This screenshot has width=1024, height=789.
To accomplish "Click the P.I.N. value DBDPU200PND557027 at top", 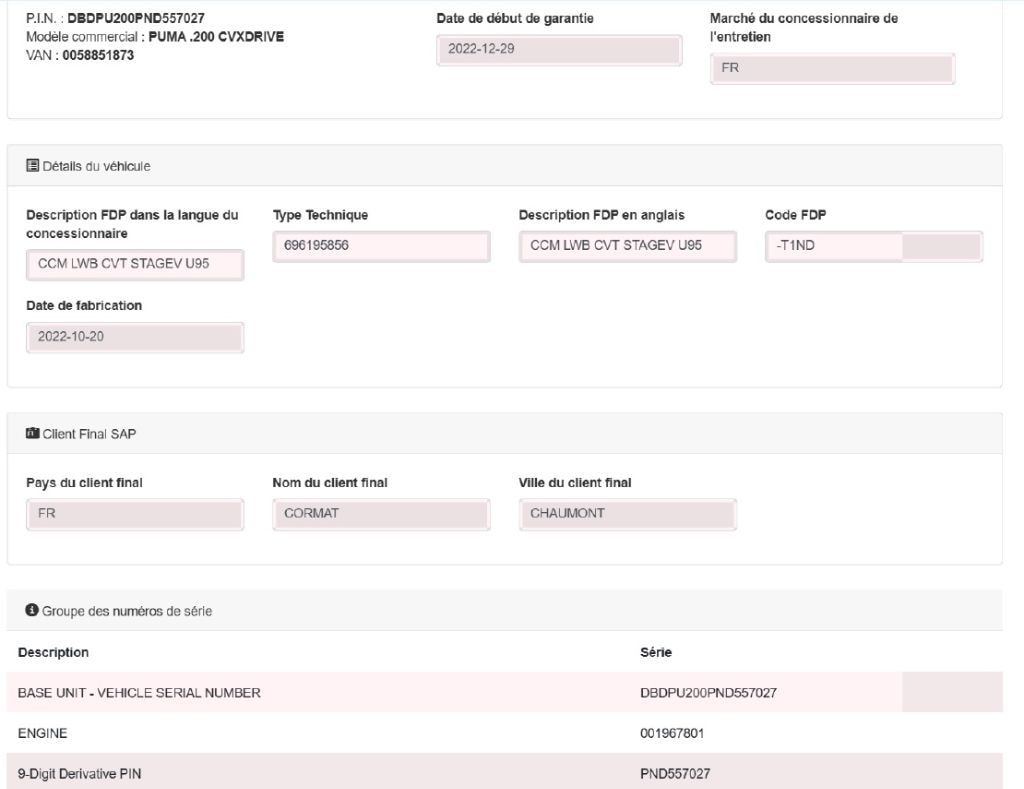I will pos(136,18).
